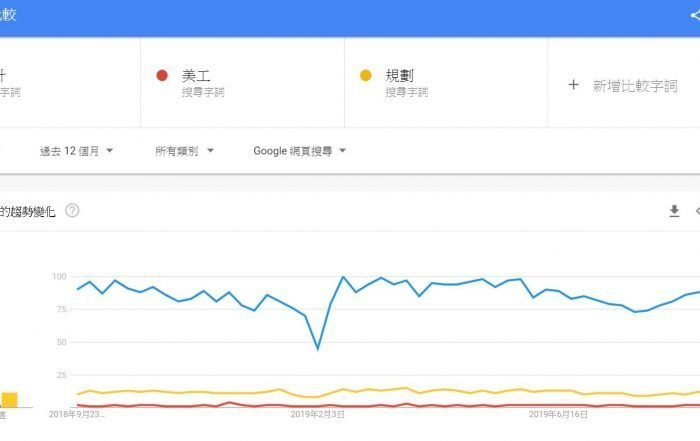Click the yellow average bar at bottom left

click(x=9, y=399)
